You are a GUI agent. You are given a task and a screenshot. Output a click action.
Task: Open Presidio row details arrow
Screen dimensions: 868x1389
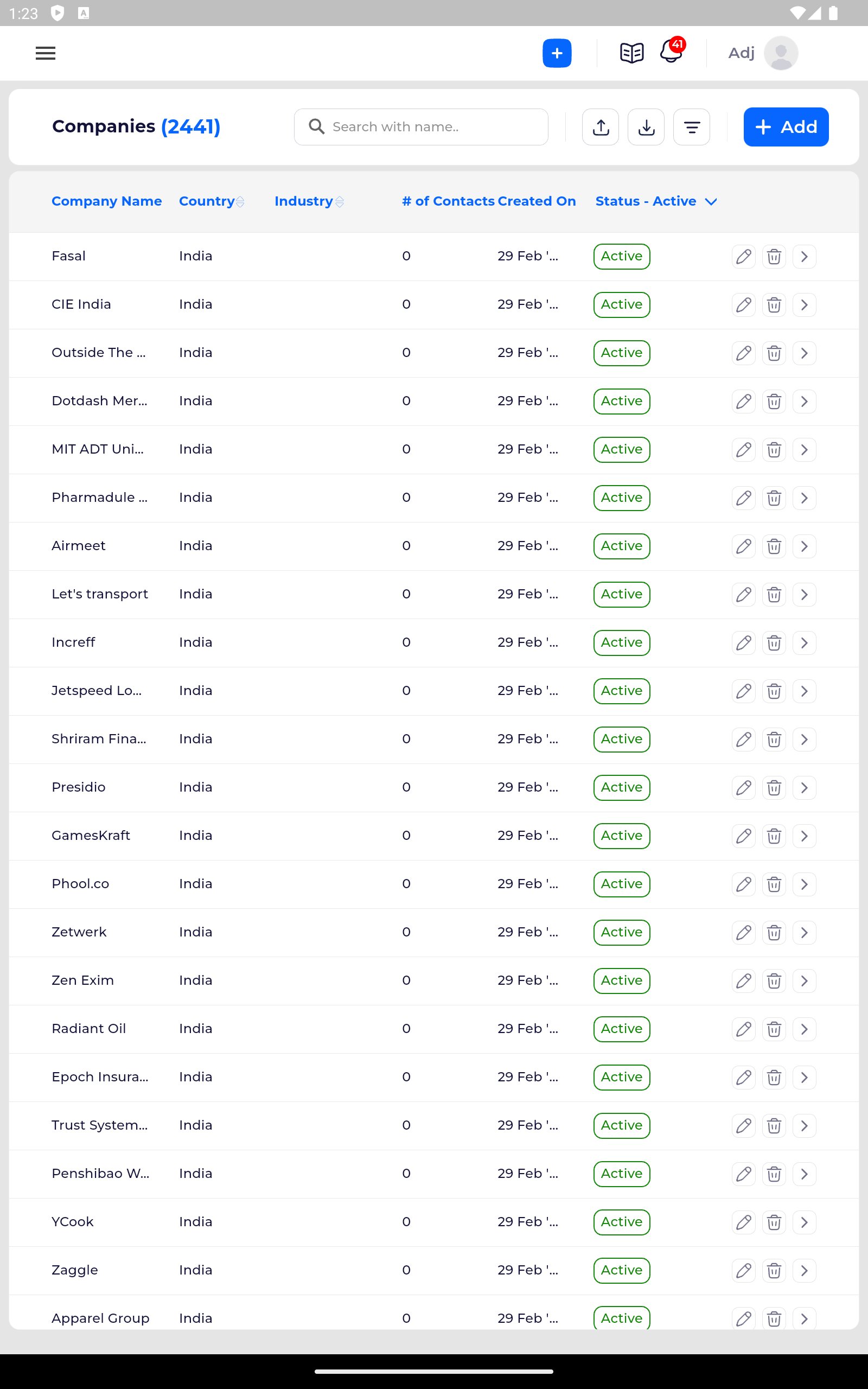coord(805,787)
